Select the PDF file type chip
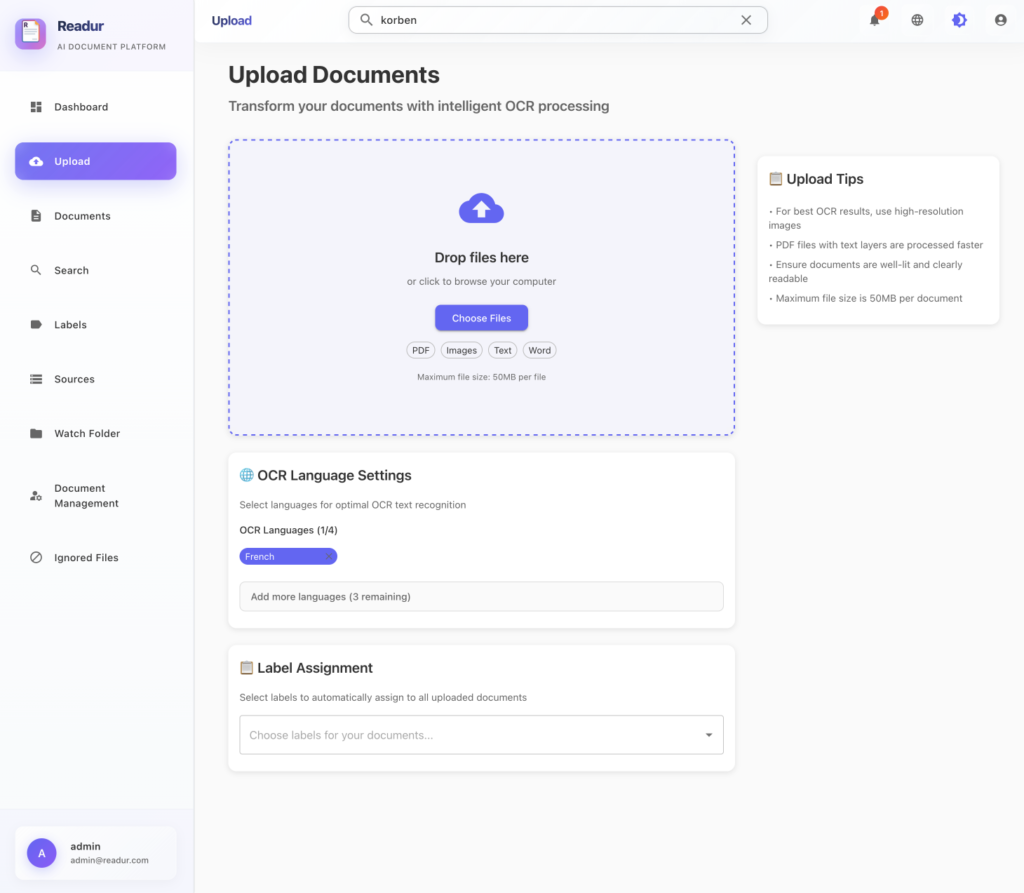This screenshot has width=1024, height=893. point(421,350)
